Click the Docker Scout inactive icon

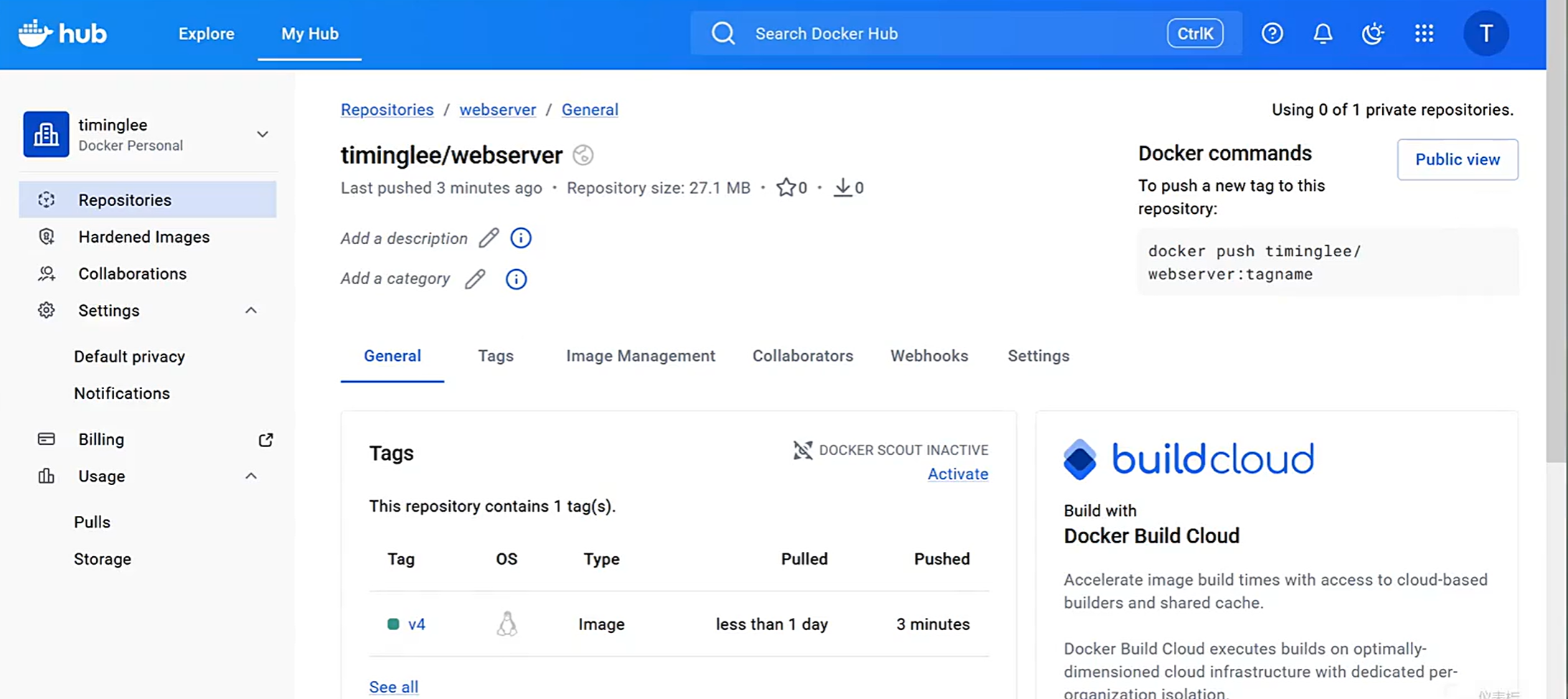click(x=802, y=450)
